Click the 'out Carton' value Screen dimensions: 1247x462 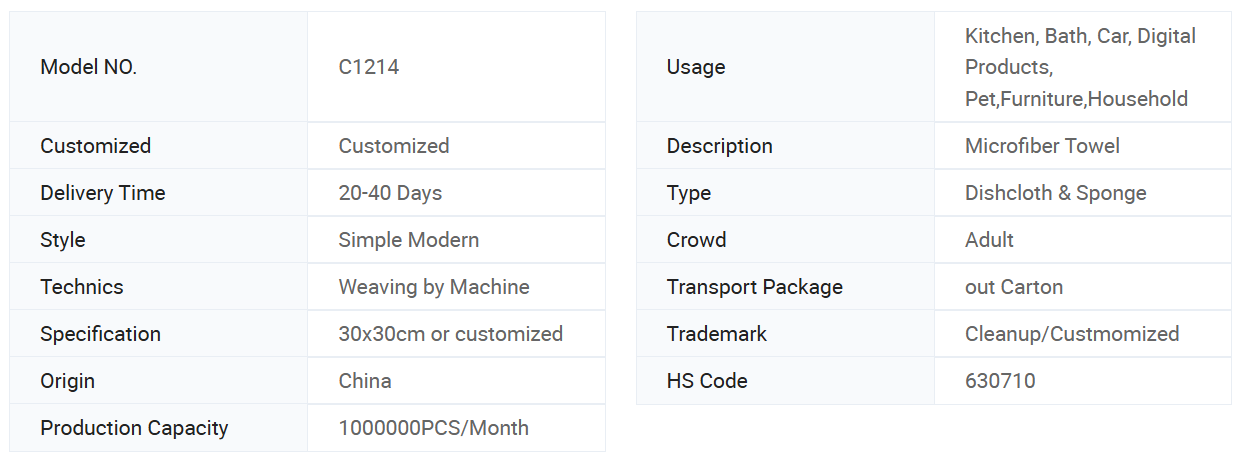tap(1014, 287)
